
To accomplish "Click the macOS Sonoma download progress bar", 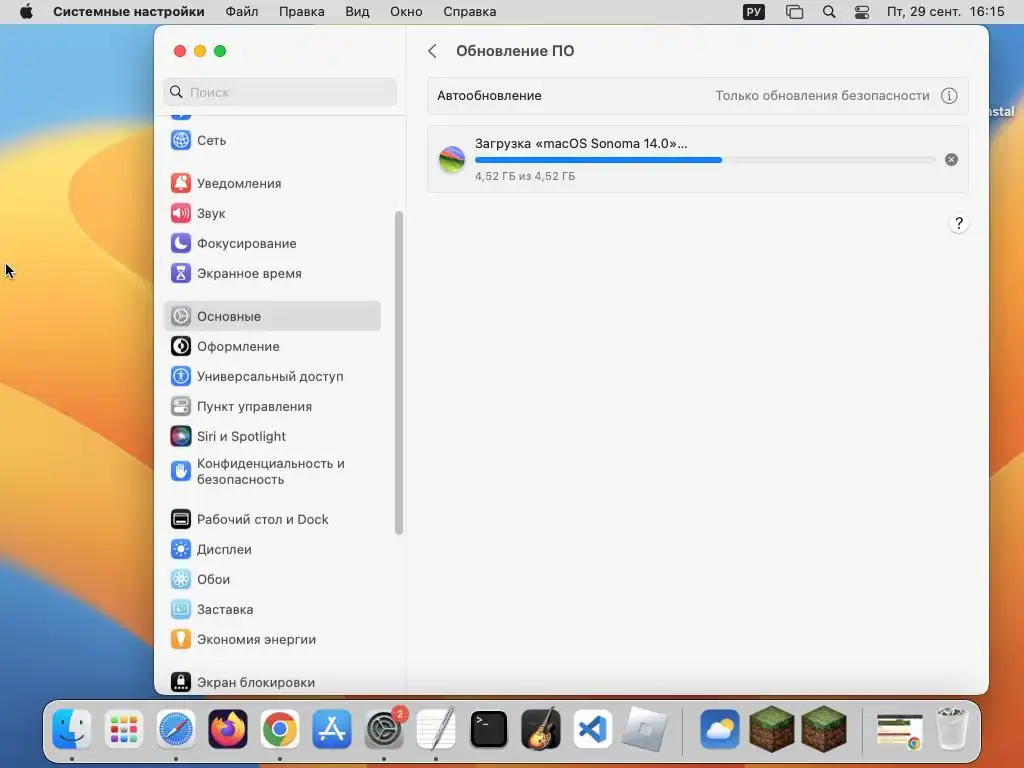I will pos(705,160).
